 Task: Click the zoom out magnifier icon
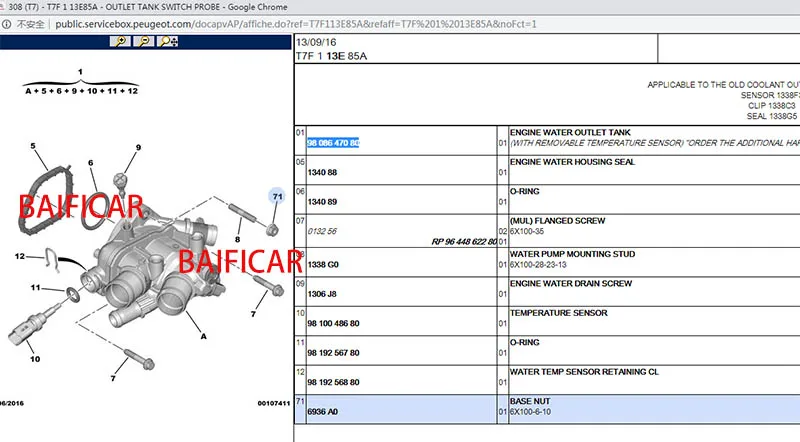pos(144,41)
